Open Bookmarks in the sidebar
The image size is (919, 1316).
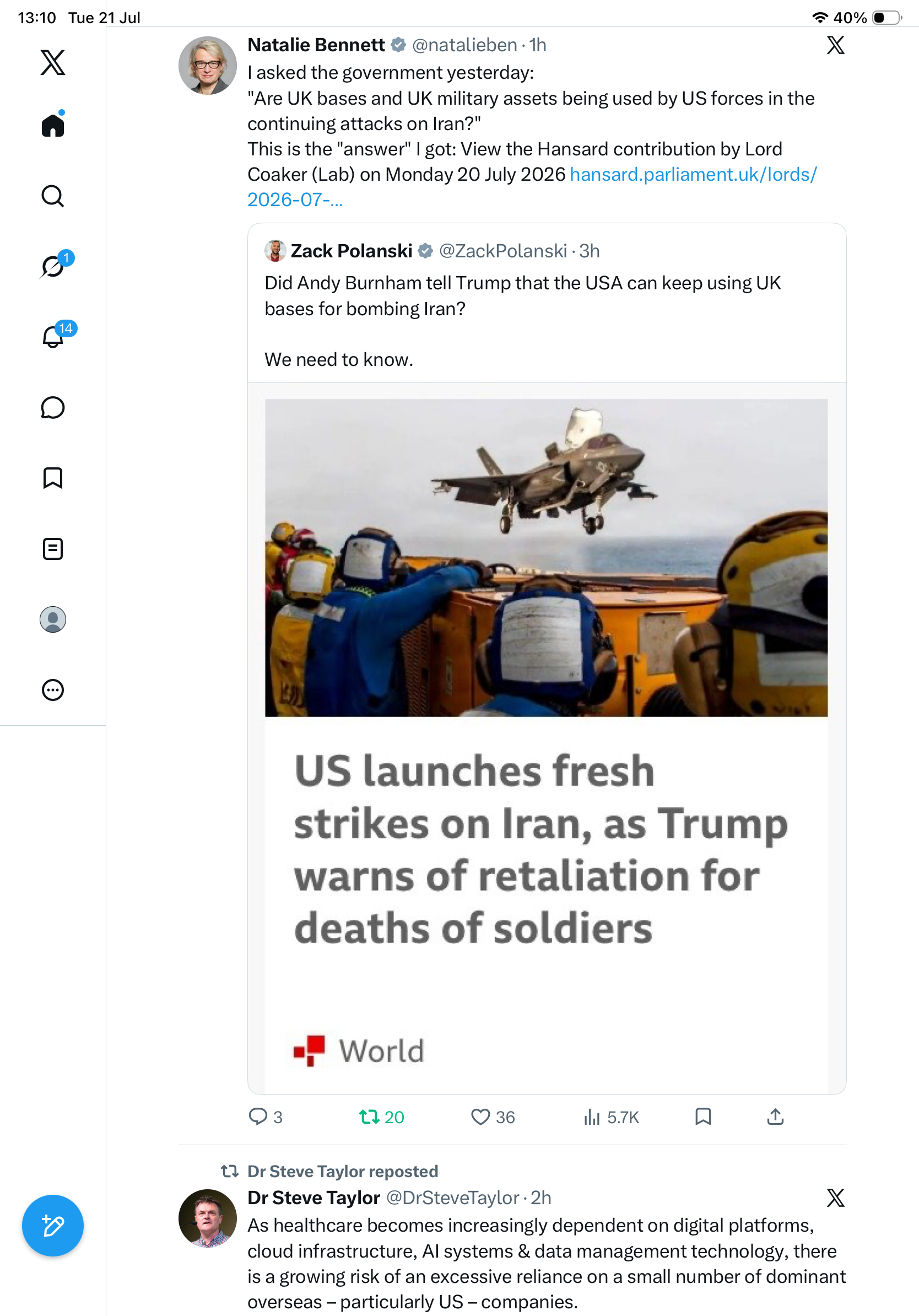point(53,478)
